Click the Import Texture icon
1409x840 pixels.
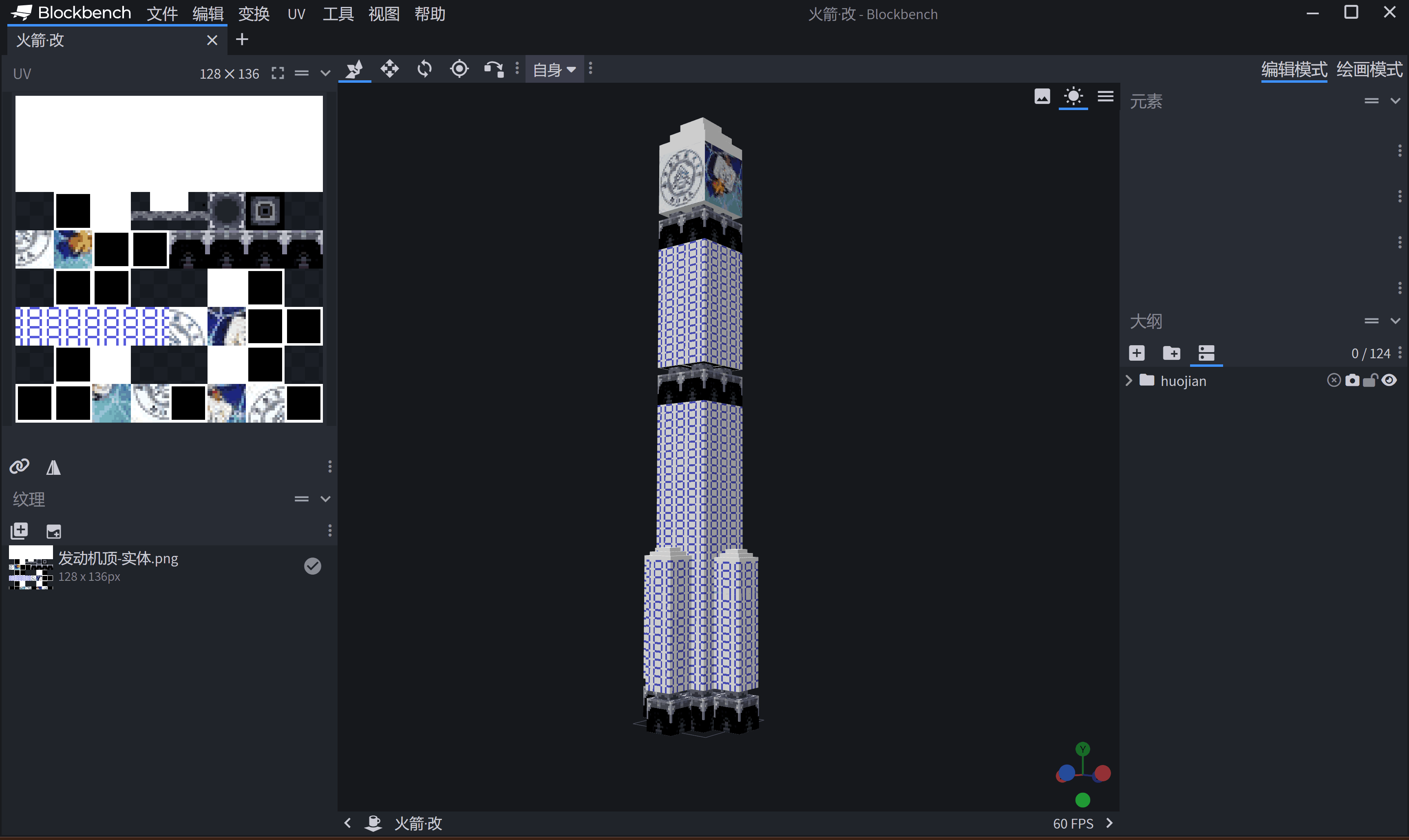pyautogui.click(x=19, y=530)
